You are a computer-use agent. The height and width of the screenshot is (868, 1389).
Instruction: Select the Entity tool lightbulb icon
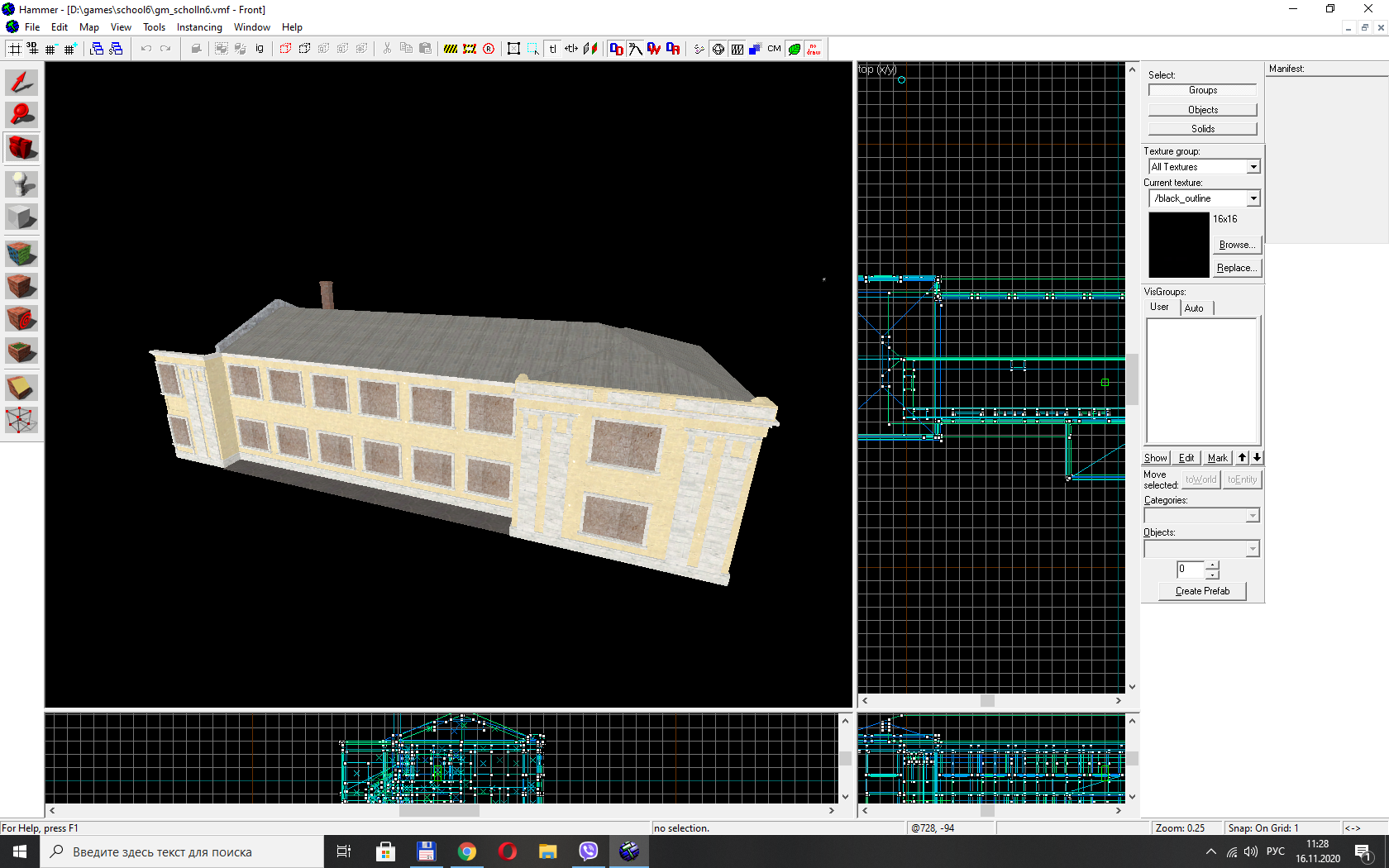coord(21,184)
